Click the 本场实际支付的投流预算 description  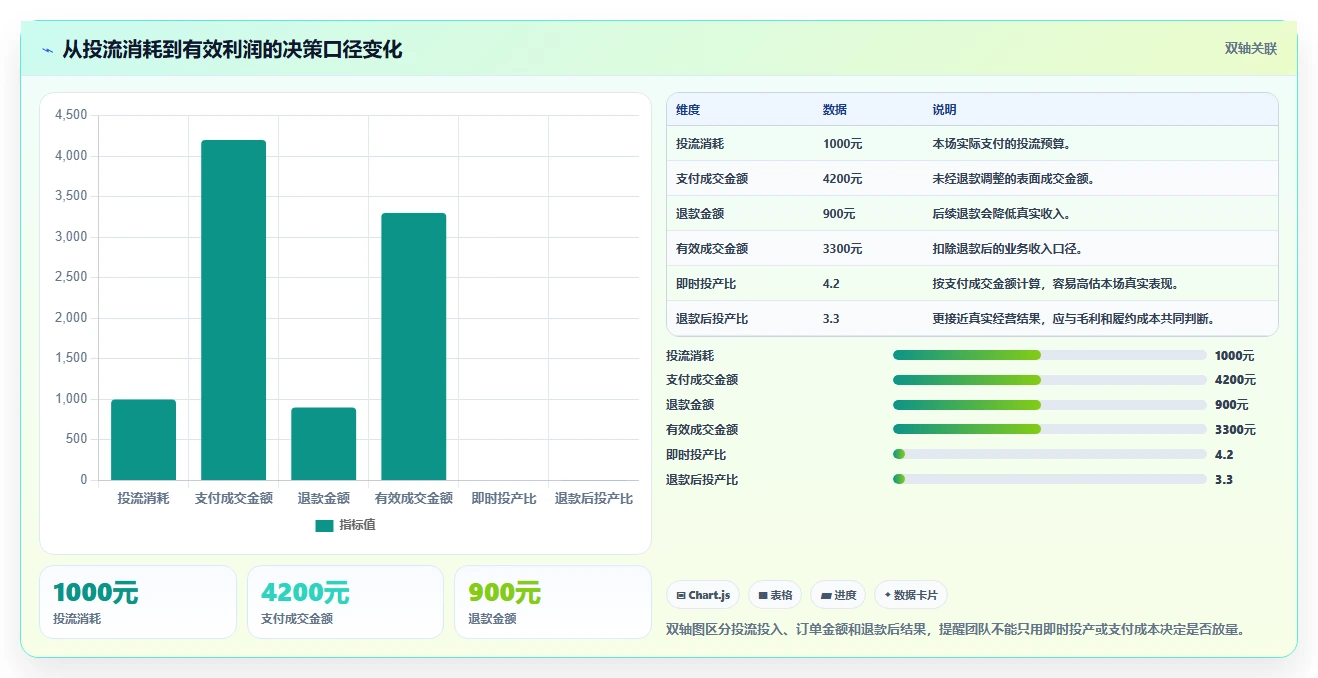1003,144
